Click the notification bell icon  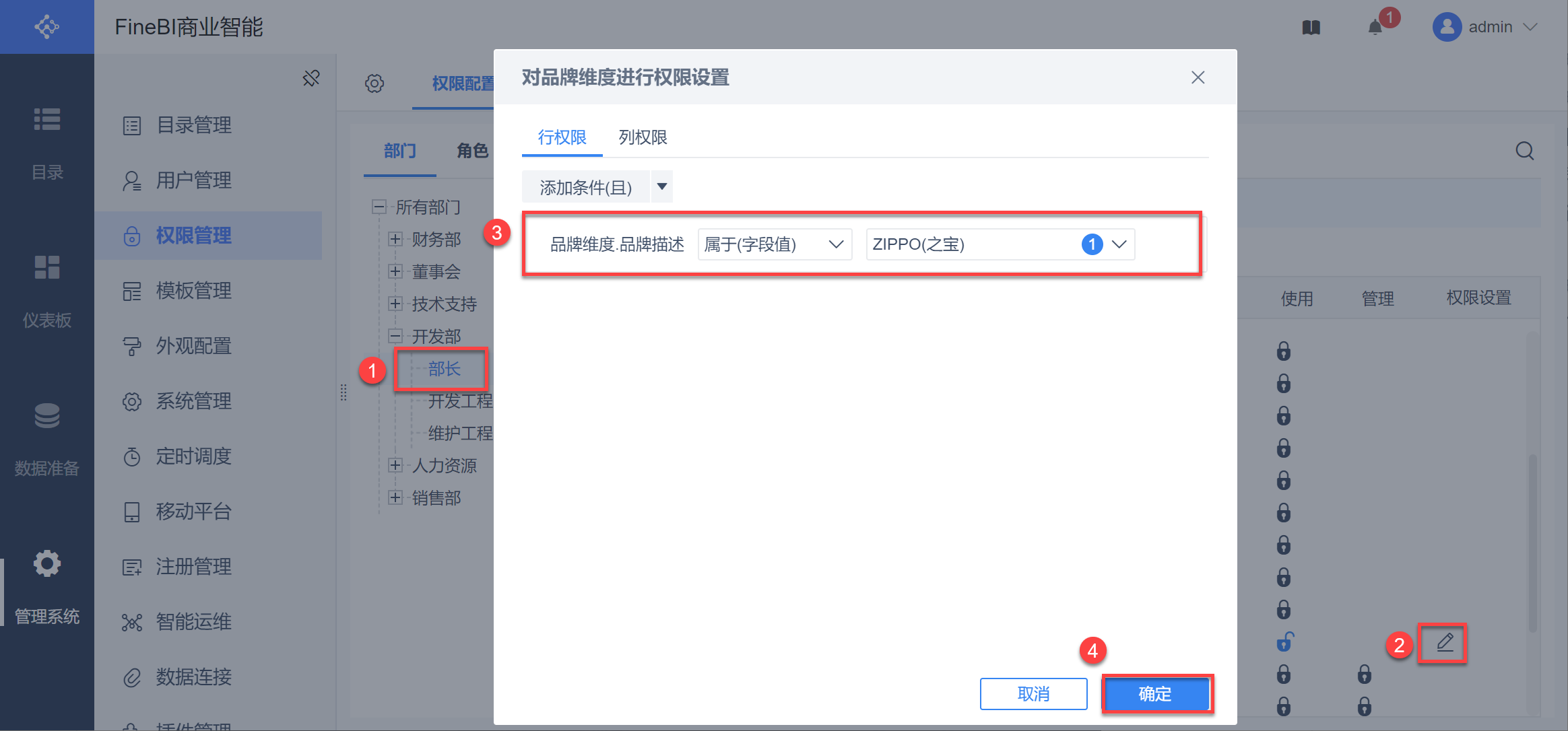coord(1375,28)
